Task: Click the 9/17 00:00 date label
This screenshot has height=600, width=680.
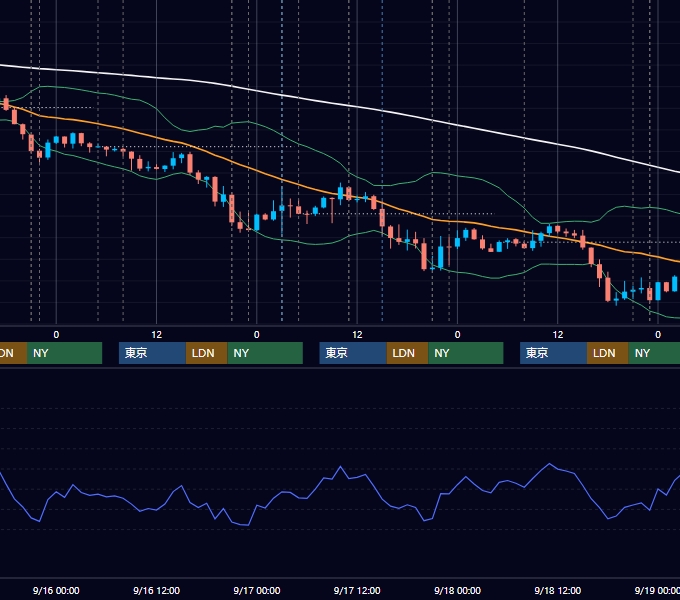Action: tap(257, 590)
